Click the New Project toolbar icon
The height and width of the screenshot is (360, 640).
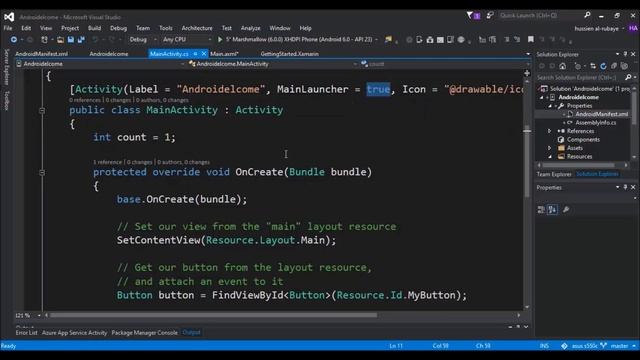point(44,40)
